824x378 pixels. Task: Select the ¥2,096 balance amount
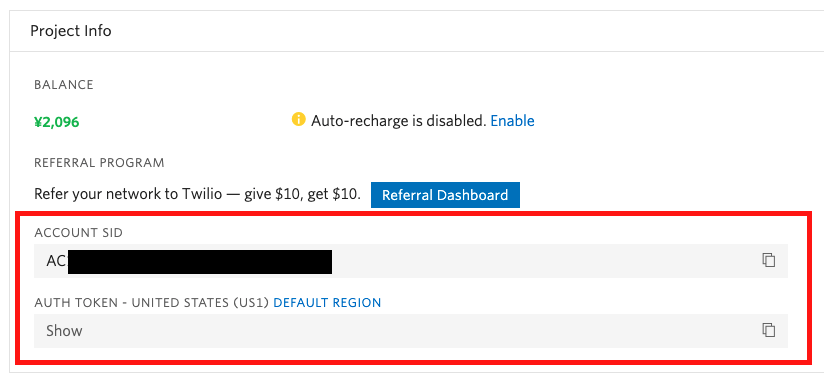(x=57, y=122)
